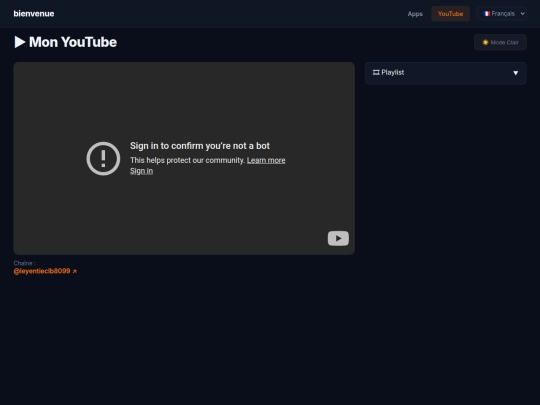
Task: Expand the Playlist panel
Action: pyautogui.click(x=446, y=73)
